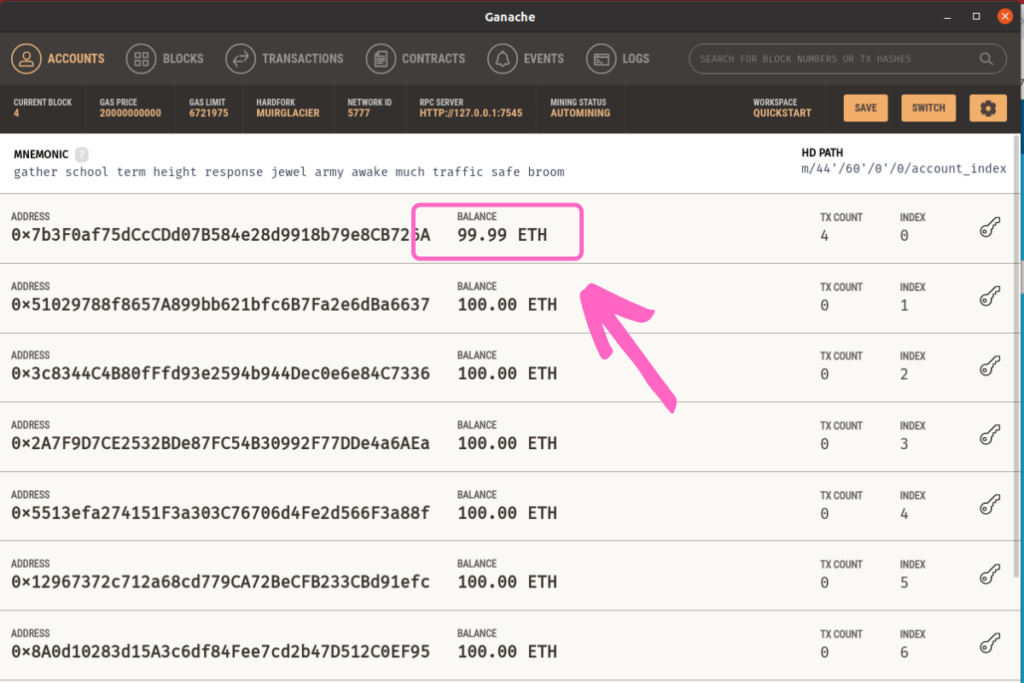Show key for address 0x12967372…
This screenshot has height=683, width=1024.
pyautogui.click(x=989, y=575)
